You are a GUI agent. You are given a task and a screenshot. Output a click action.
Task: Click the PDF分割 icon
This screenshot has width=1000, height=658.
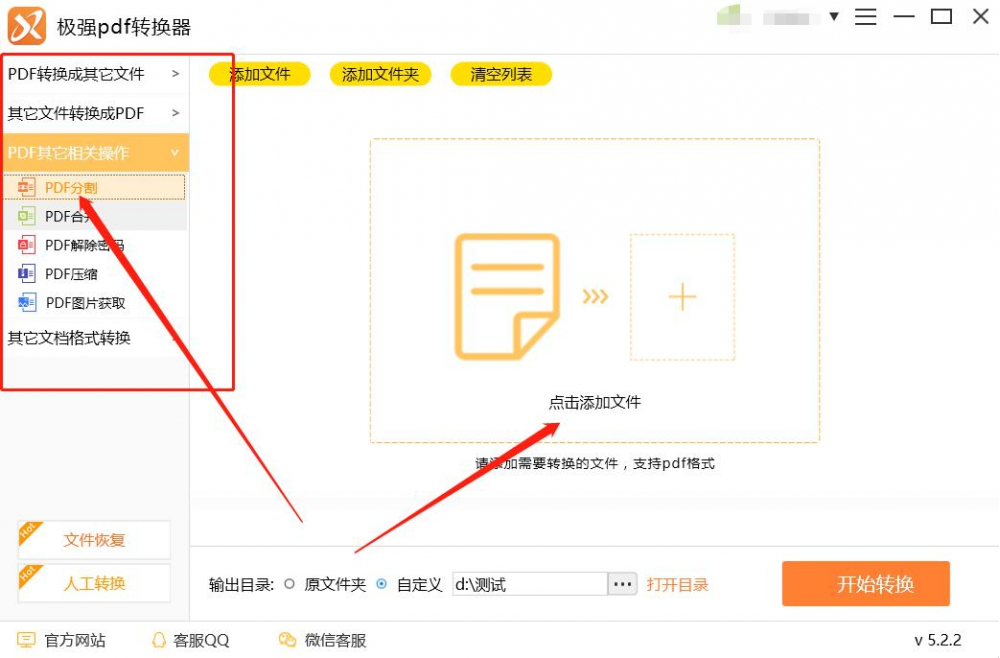tap(26, 187)
